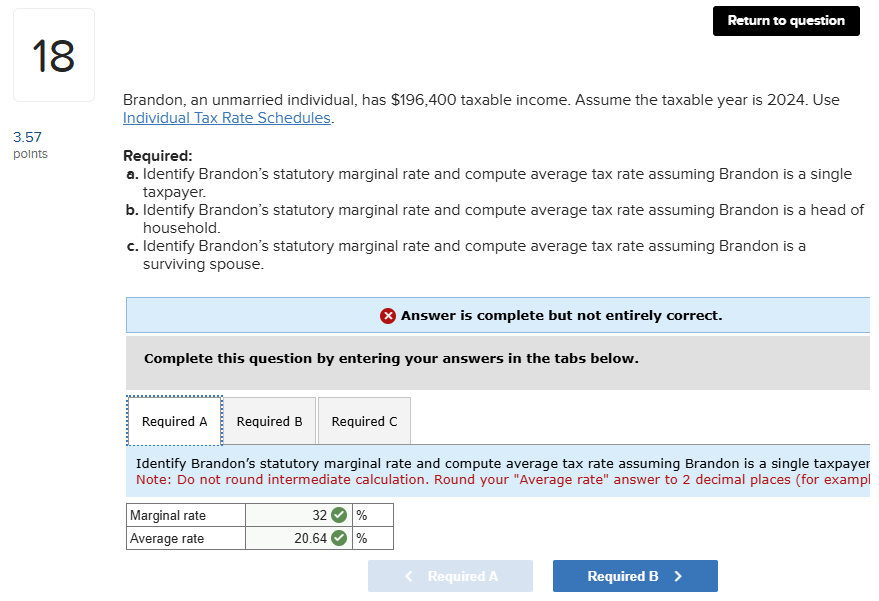Click the red X incorrect-answer icon

click(x=388, y=316)
